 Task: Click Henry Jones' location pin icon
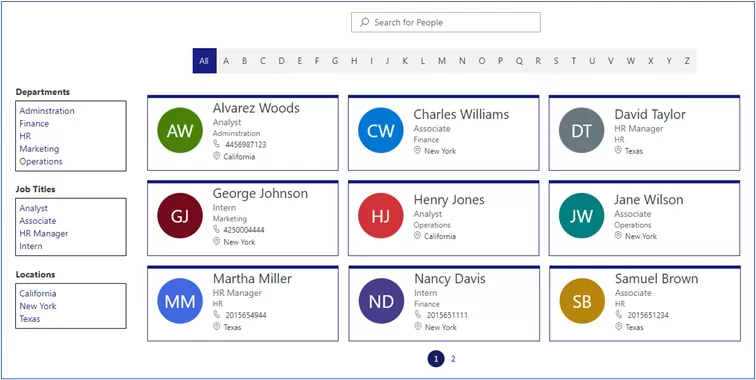pyautogui.click(x=418, y=236)
